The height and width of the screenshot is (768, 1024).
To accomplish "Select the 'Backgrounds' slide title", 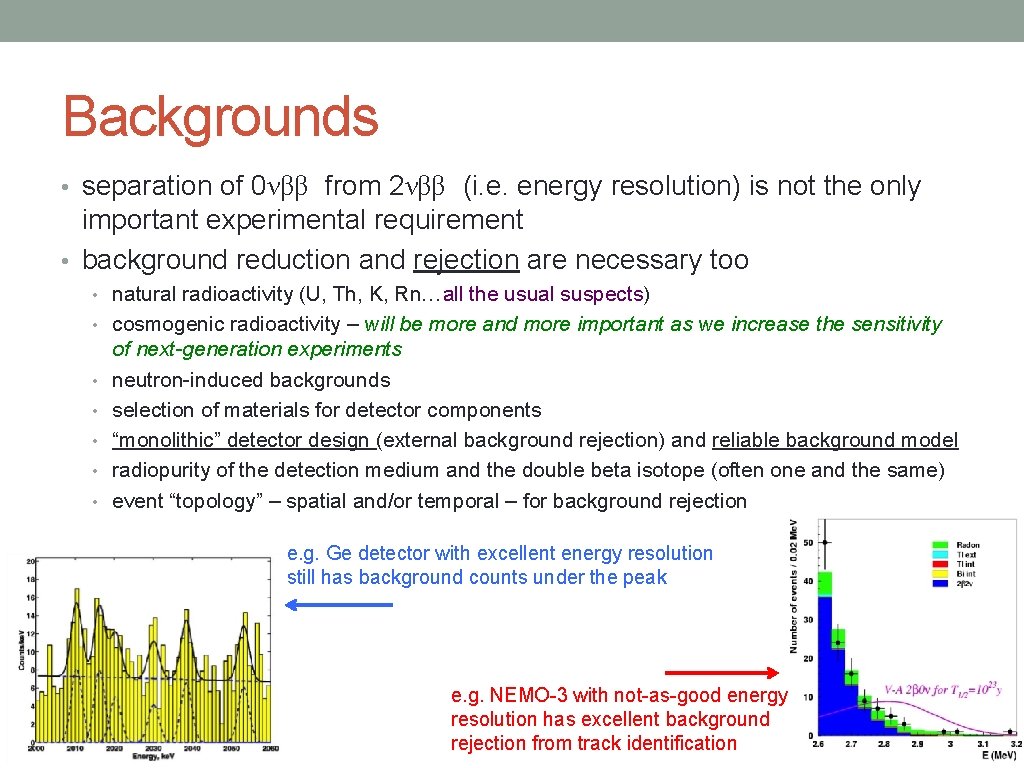I will coord(218,117).
